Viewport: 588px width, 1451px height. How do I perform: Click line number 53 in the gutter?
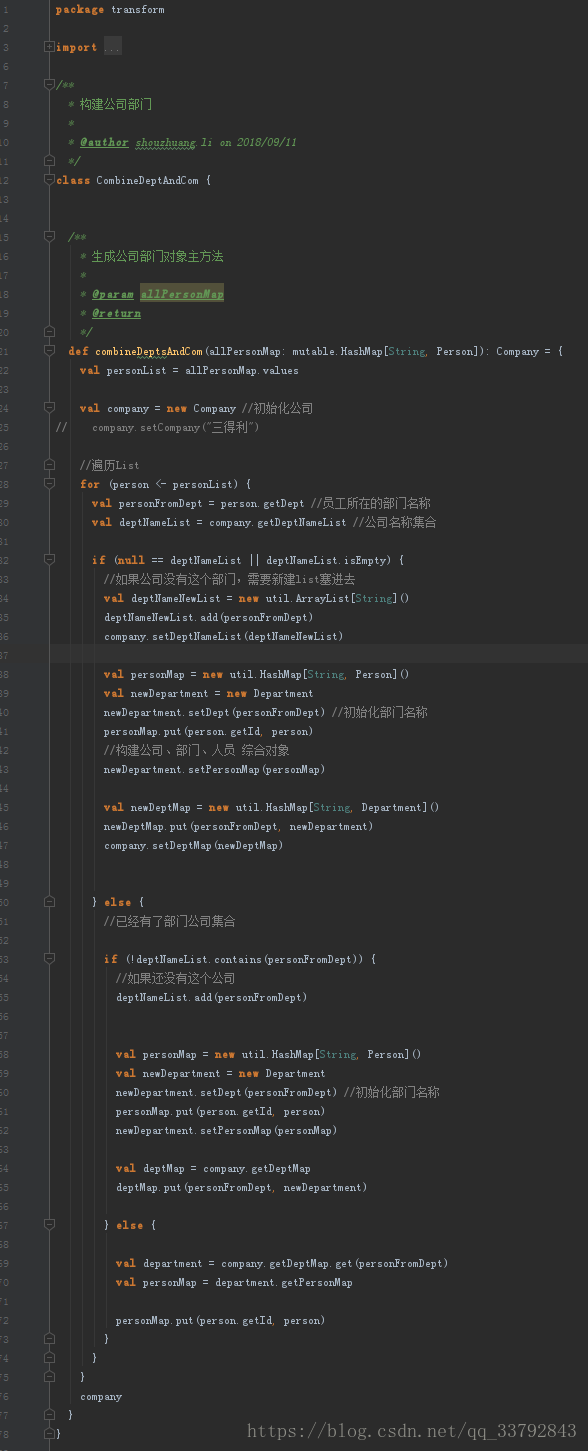coord(3,959)
